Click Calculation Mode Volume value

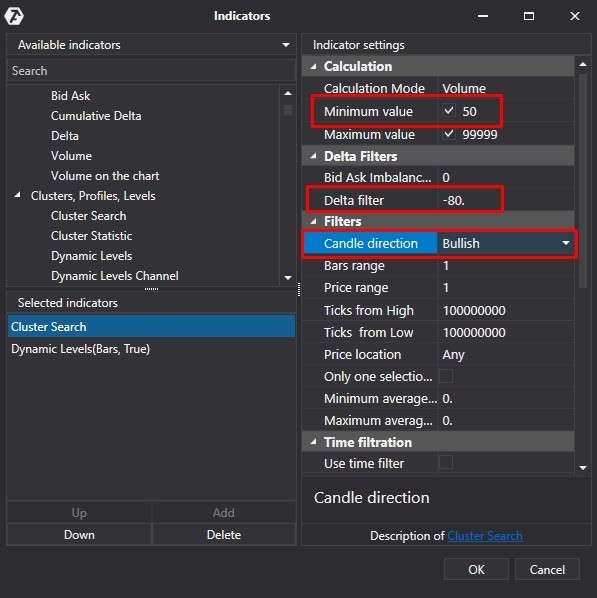(506, 88)
